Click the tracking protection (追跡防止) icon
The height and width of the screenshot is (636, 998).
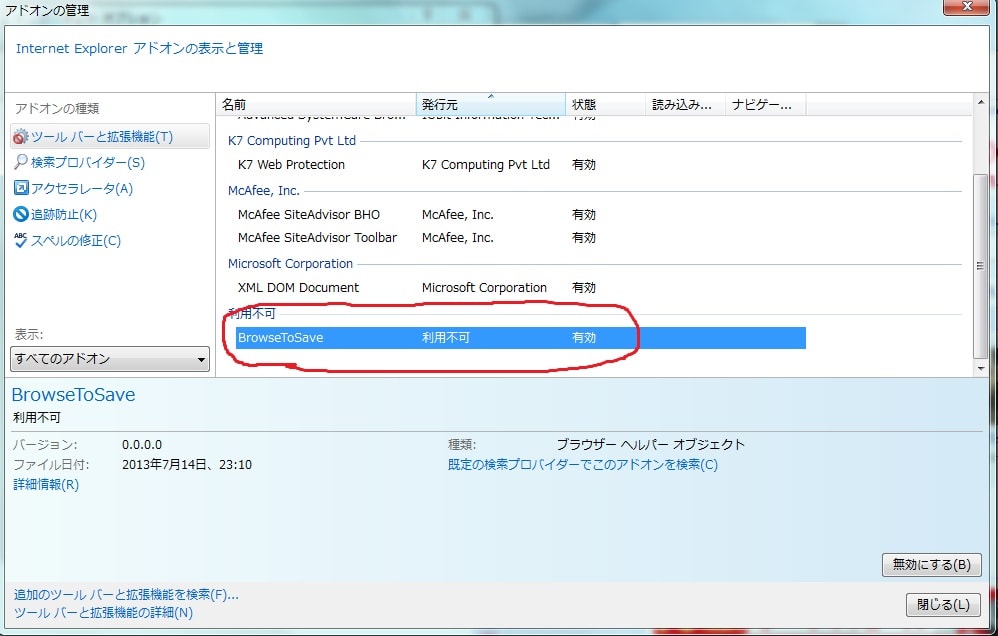pos(21,215)
